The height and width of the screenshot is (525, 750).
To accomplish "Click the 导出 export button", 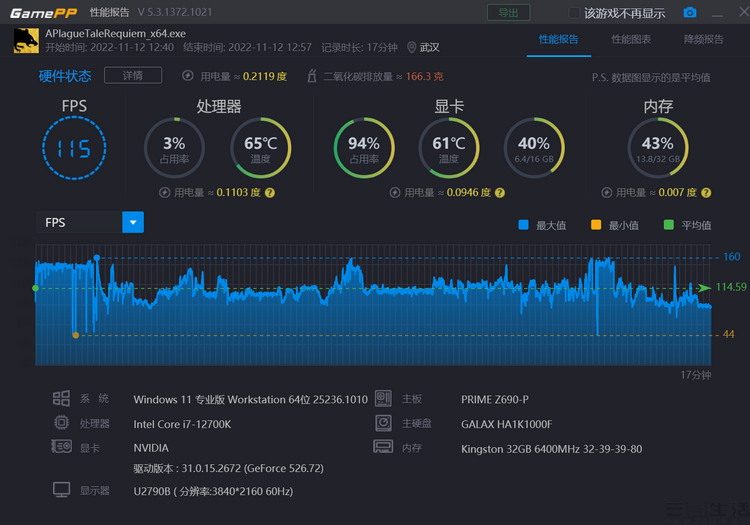I will 508,13.
